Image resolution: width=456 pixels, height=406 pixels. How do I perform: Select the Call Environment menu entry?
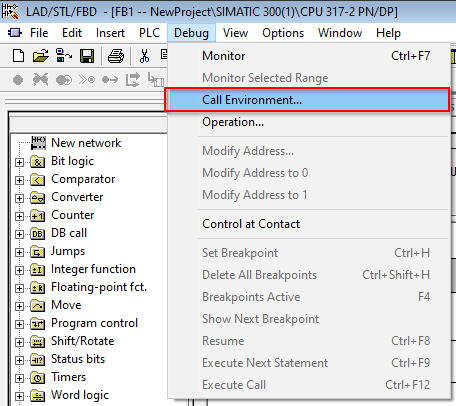(x=307, y=100)
